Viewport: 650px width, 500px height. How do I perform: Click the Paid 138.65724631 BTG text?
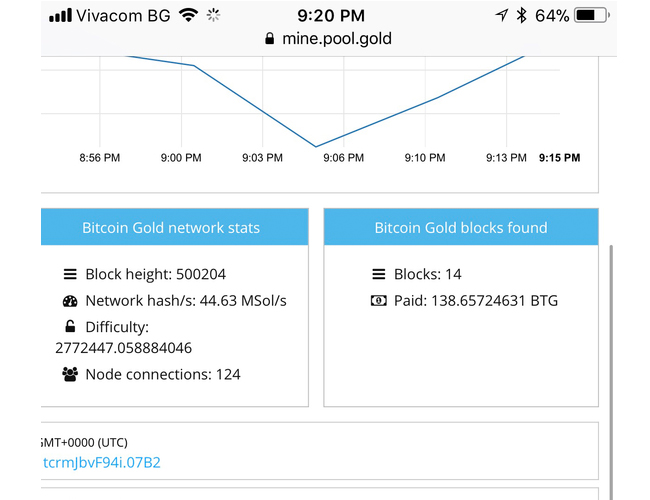point(476,301)
